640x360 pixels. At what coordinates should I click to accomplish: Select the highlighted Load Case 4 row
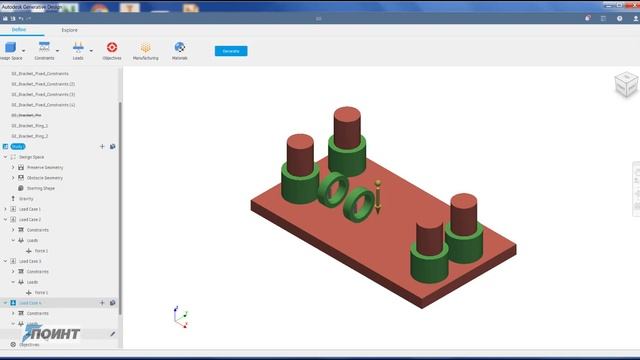60,303
